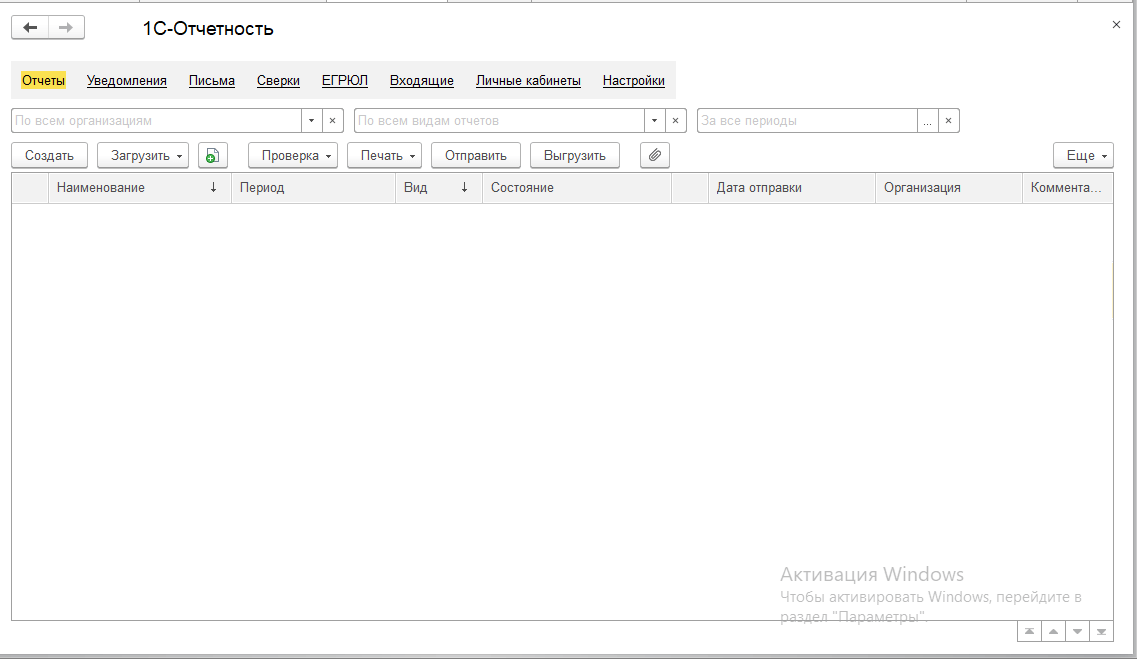
Task: Select the Сверки tab
Action: pyautogui.click(x=278, y=80)
